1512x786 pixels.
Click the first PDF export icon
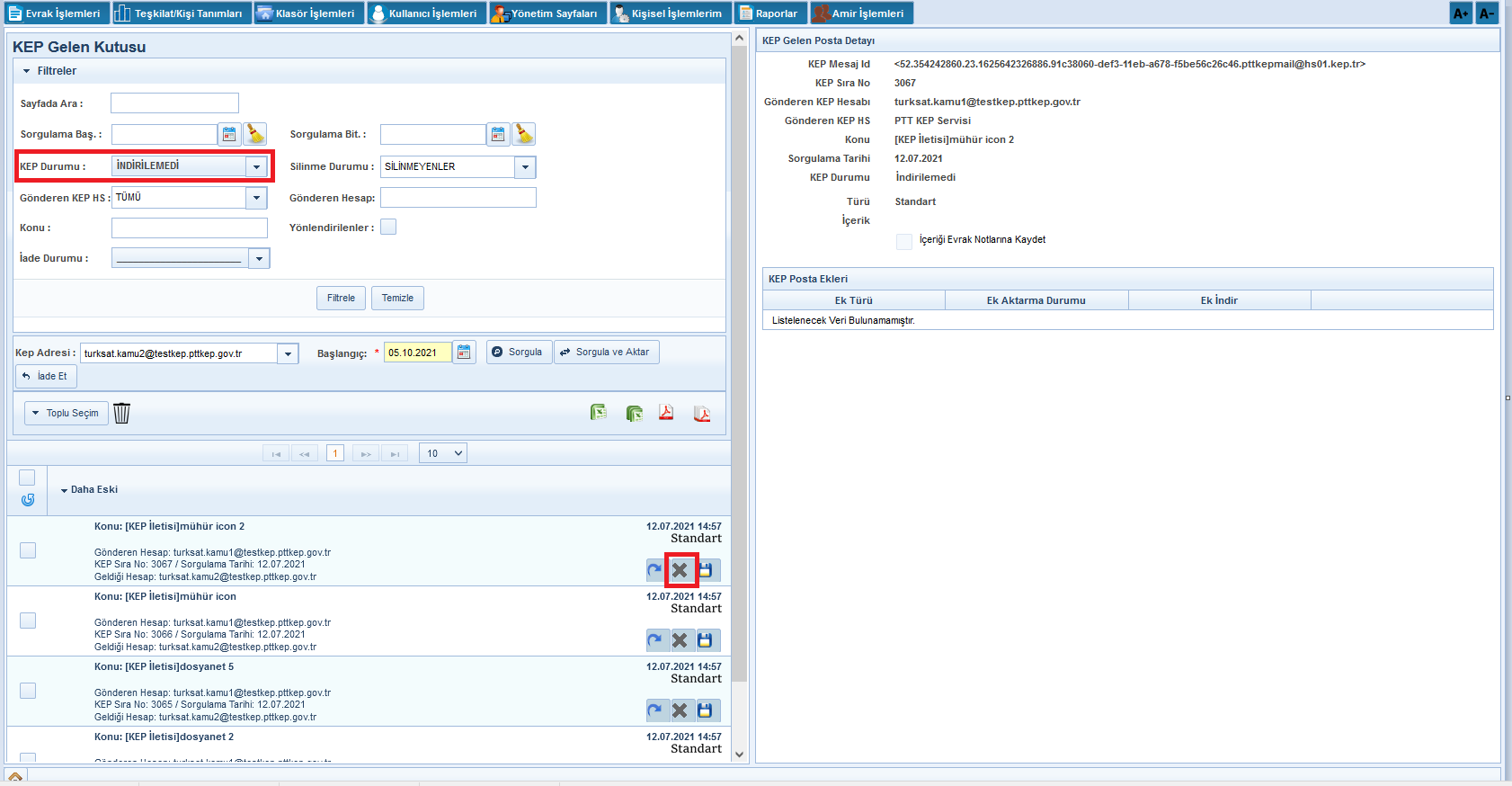666,413
